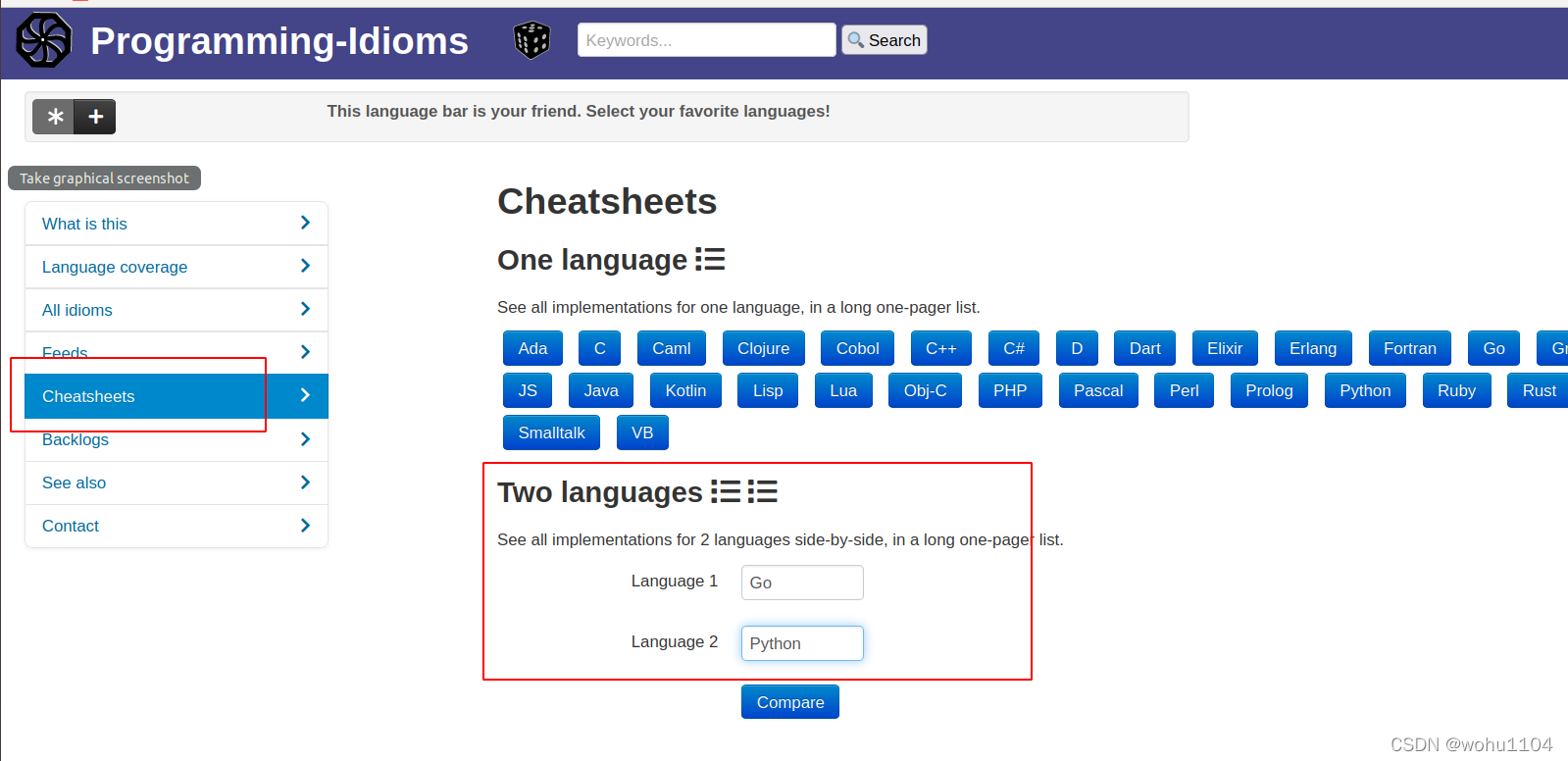Click the asterisk all-languages button
Viewport: 1568px width, 761px height.
pyautogui.click(x=55, y=117)
